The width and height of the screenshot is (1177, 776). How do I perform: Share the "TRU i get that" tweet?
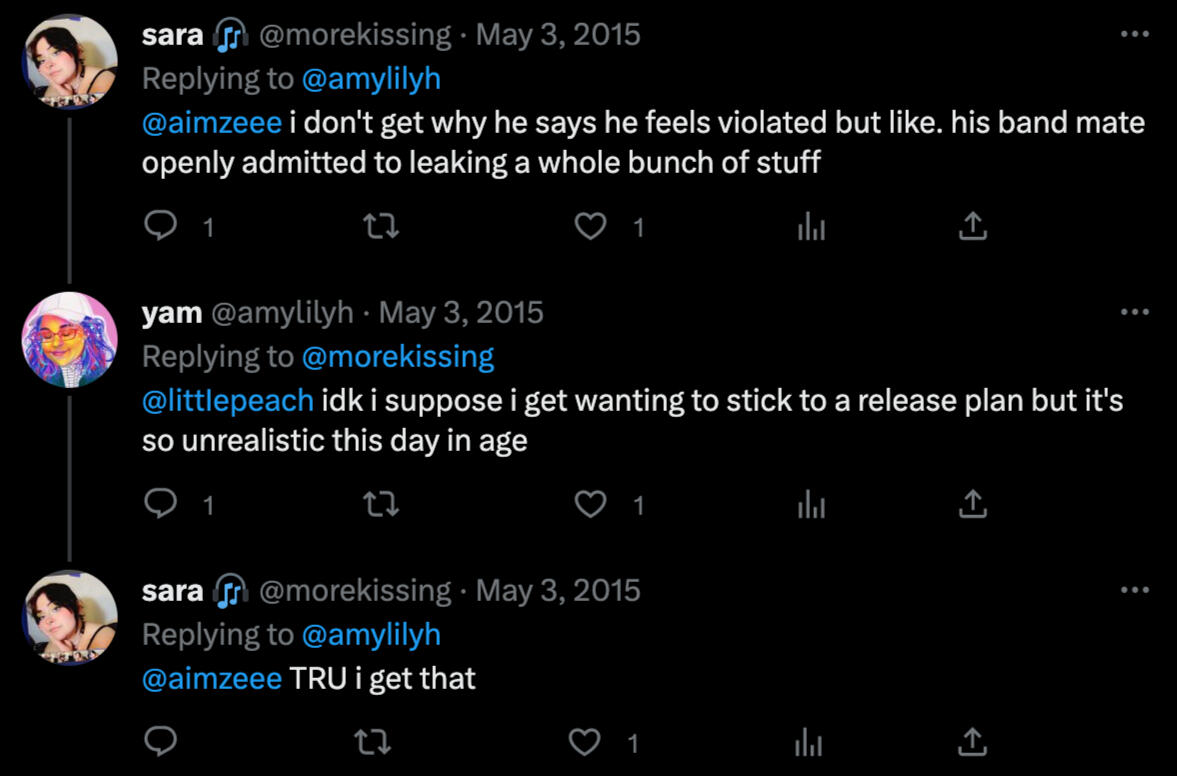coord(972,742)
